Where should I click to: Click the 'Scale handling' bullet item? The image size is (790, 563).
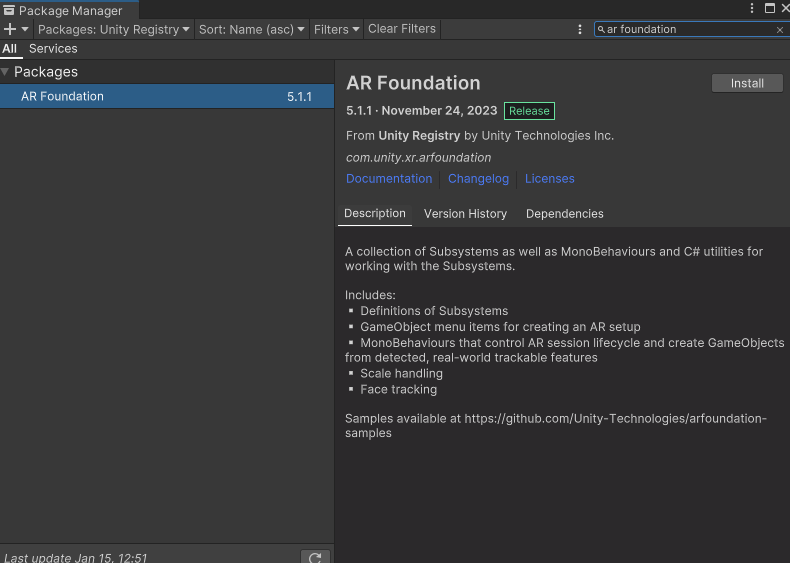(401, 373)
